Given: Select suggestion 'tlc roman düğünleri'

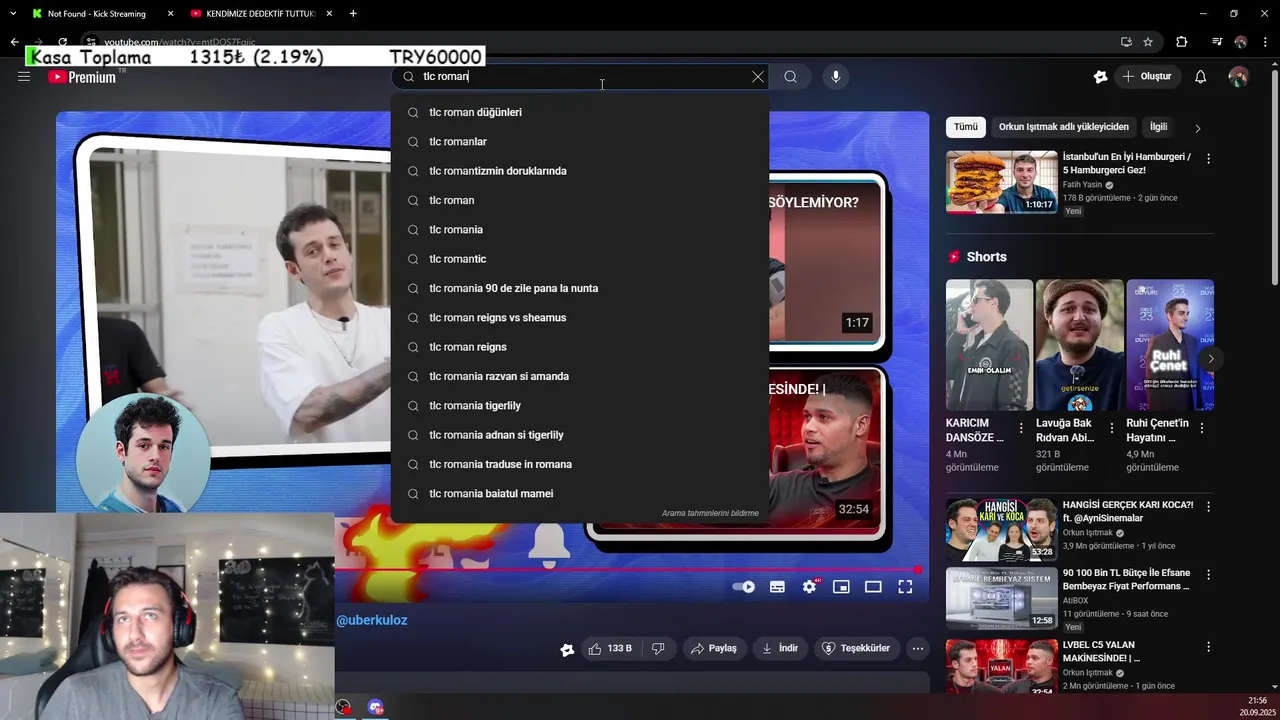Looking at the screenshot, I should click(x=580, y=112).
